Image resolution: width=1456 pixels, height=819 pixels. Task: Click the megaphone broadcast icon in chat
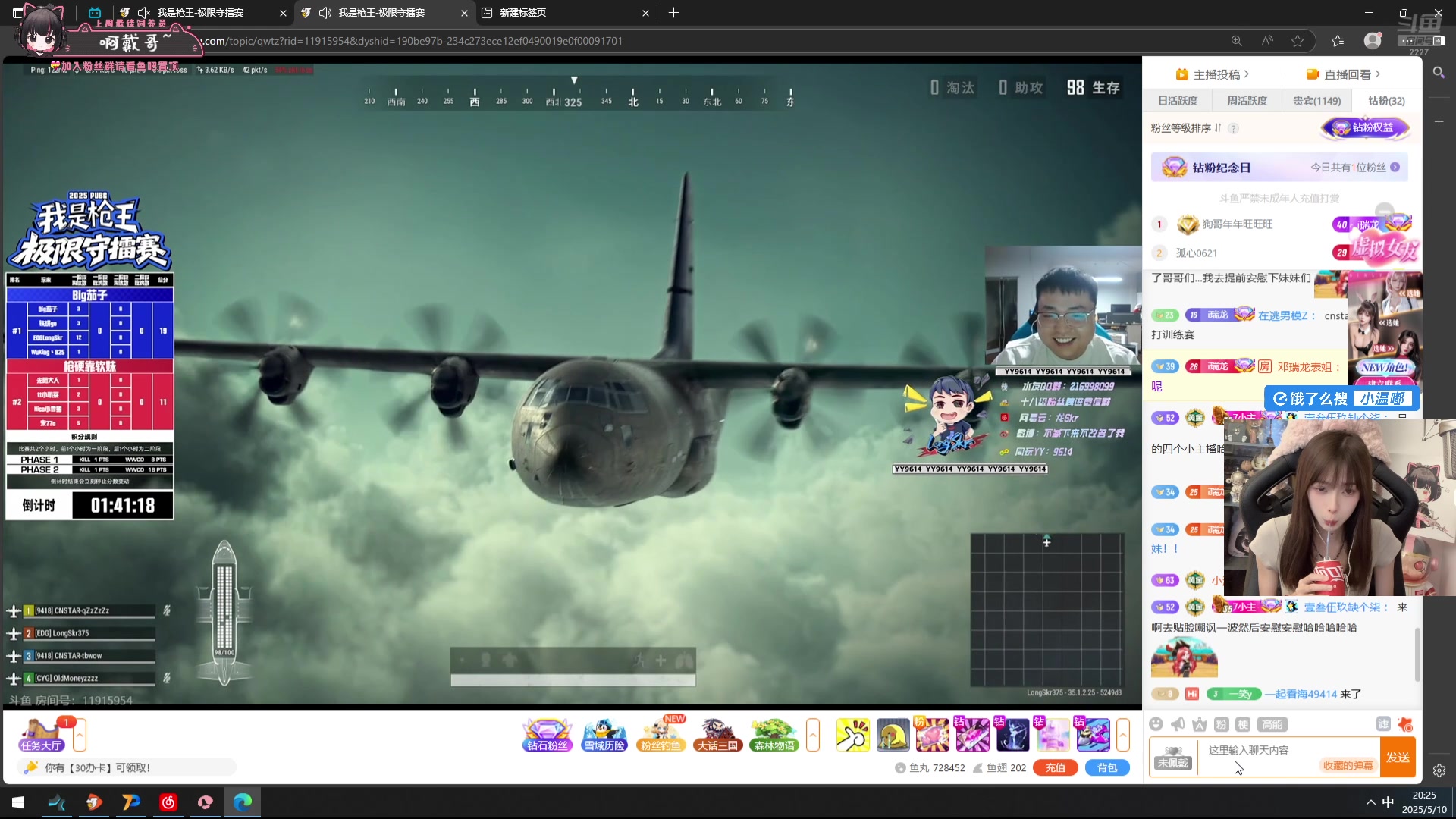click(1178, 724)
